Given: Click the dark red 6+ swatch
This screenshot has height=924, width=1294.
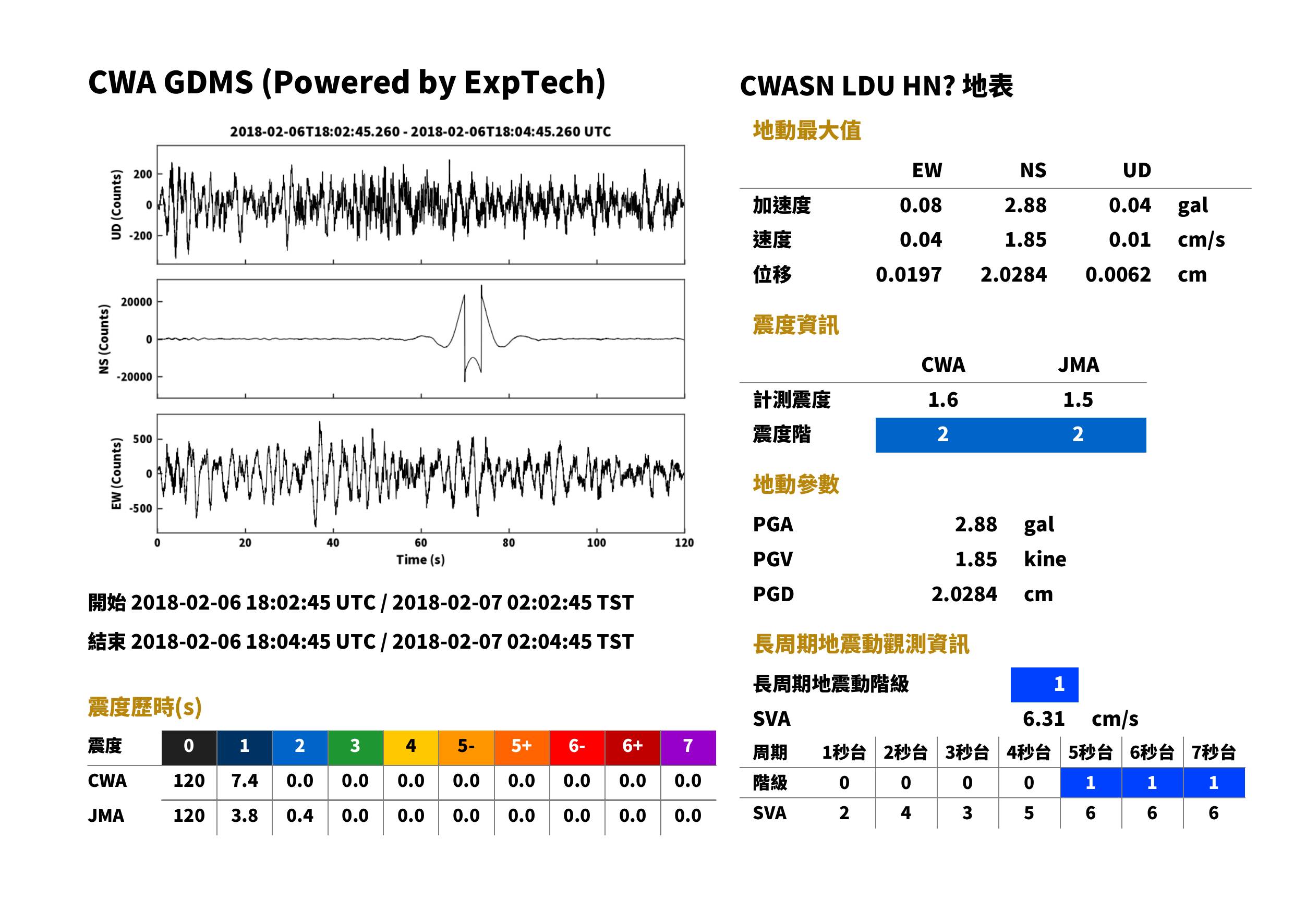Looking at the screenshot, I should (632, 747).
